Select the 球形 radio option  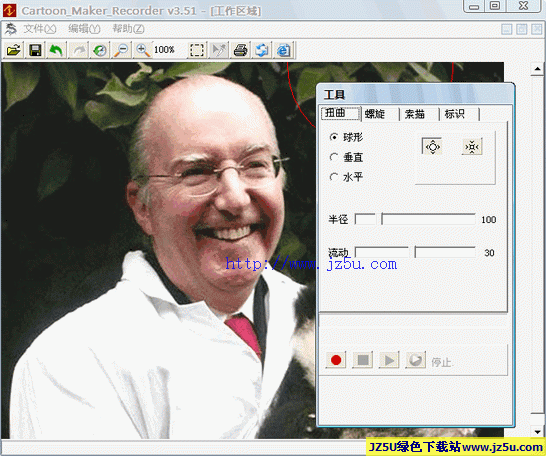346,137
